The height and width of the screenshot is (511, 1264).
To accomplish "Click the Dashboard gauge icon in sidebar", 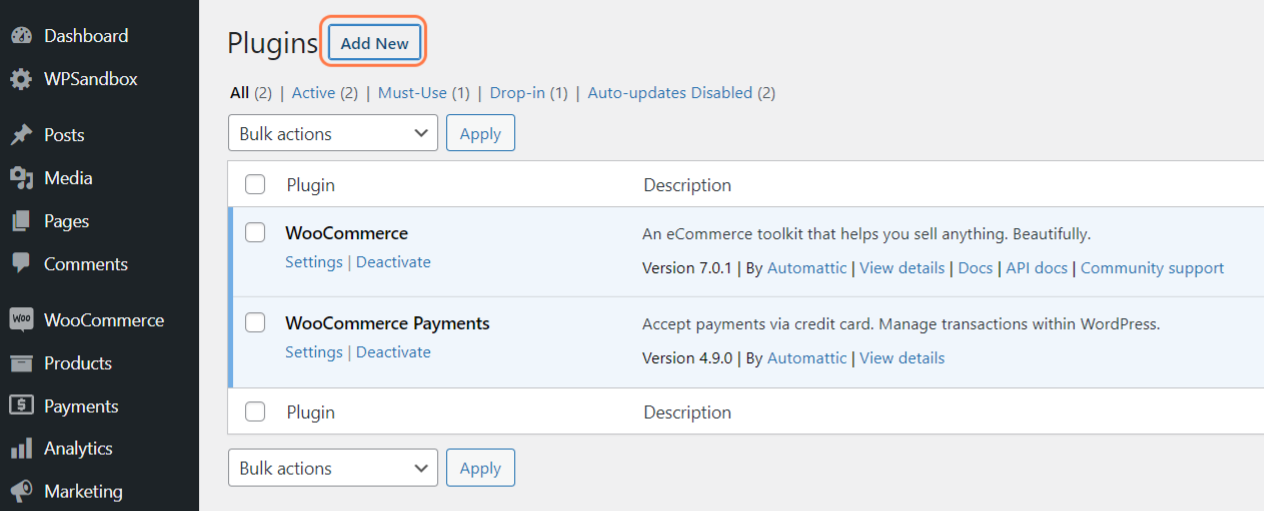I will pos(21,35).
